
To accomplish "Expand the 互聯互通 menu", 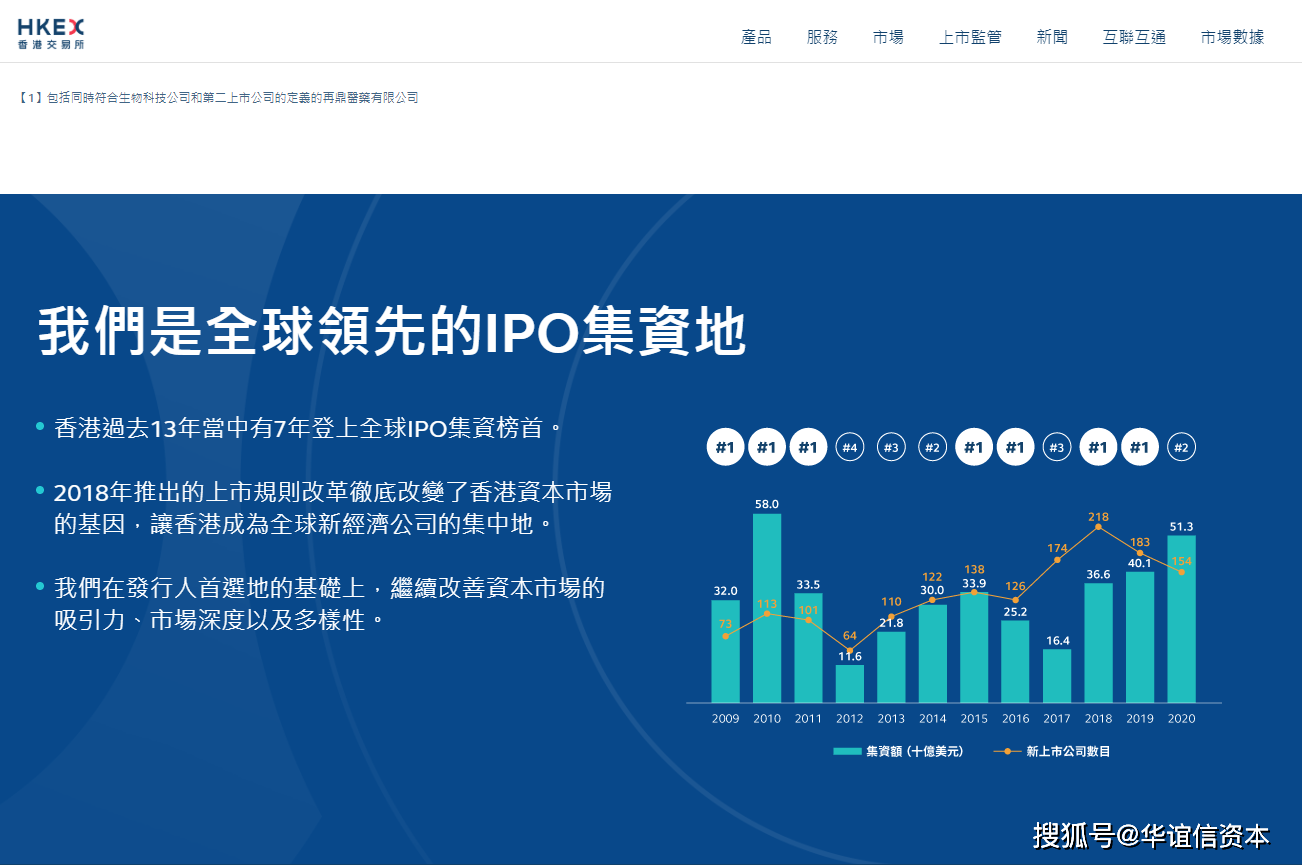I will coord(1134,37).
